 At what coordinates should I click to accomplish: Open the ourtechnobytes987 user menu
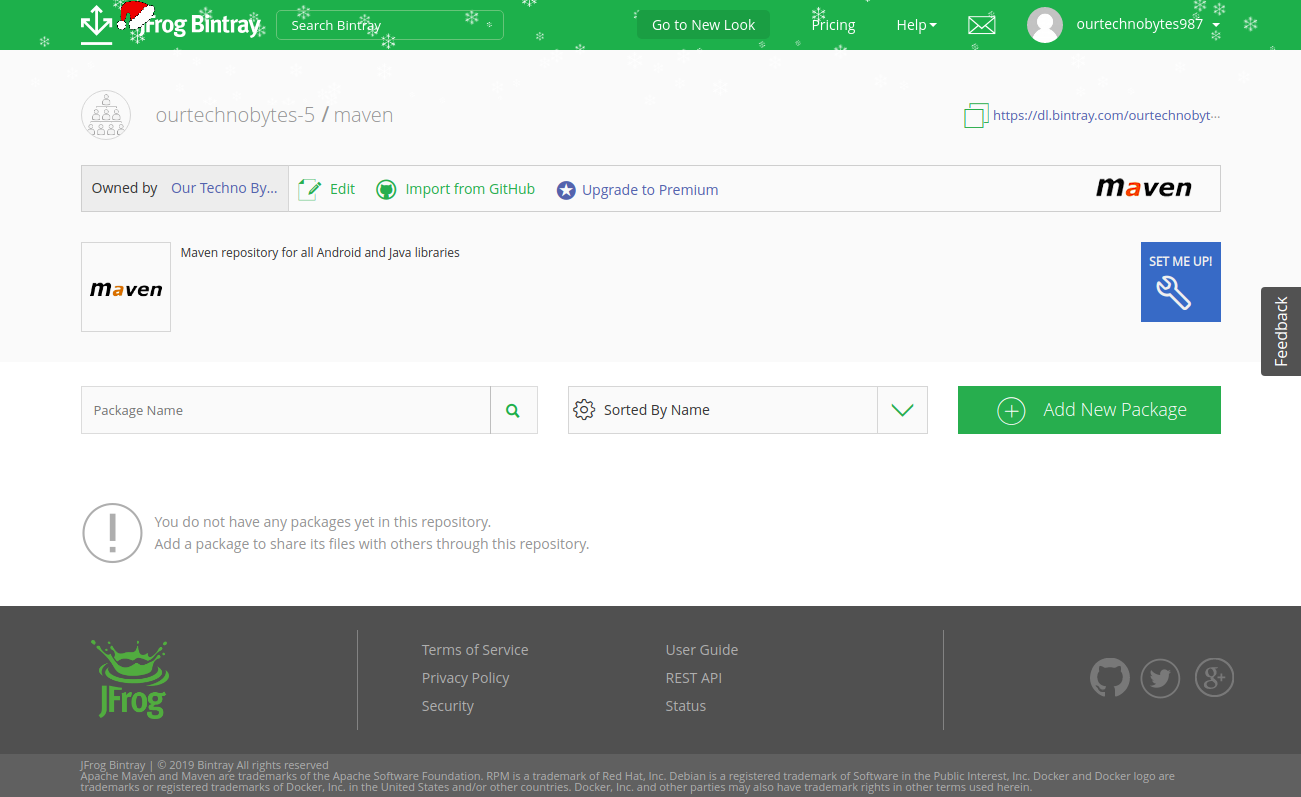coord(1148,25)
